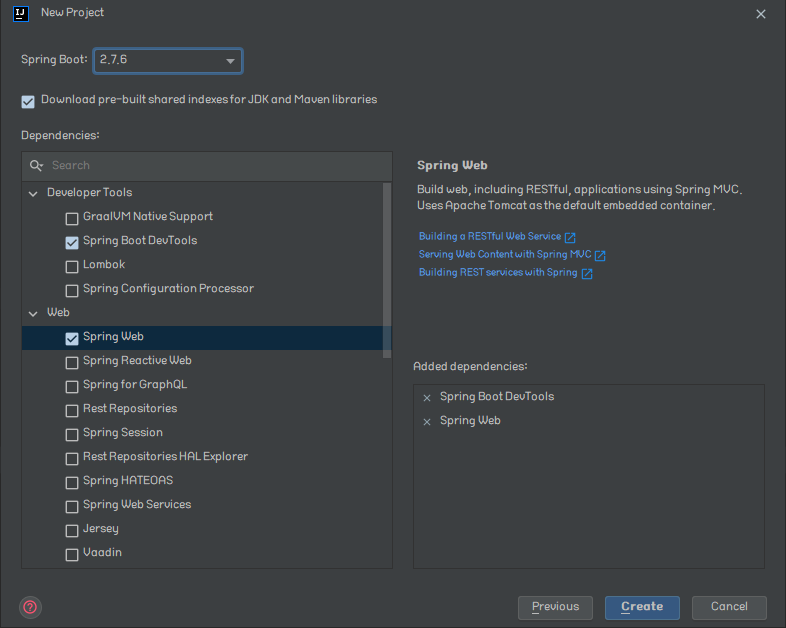Image resolution: width=786 pixels, height=628 pixels.
Task: Enable Spring HATEOAS checkbox
Action: click(72, 483)
